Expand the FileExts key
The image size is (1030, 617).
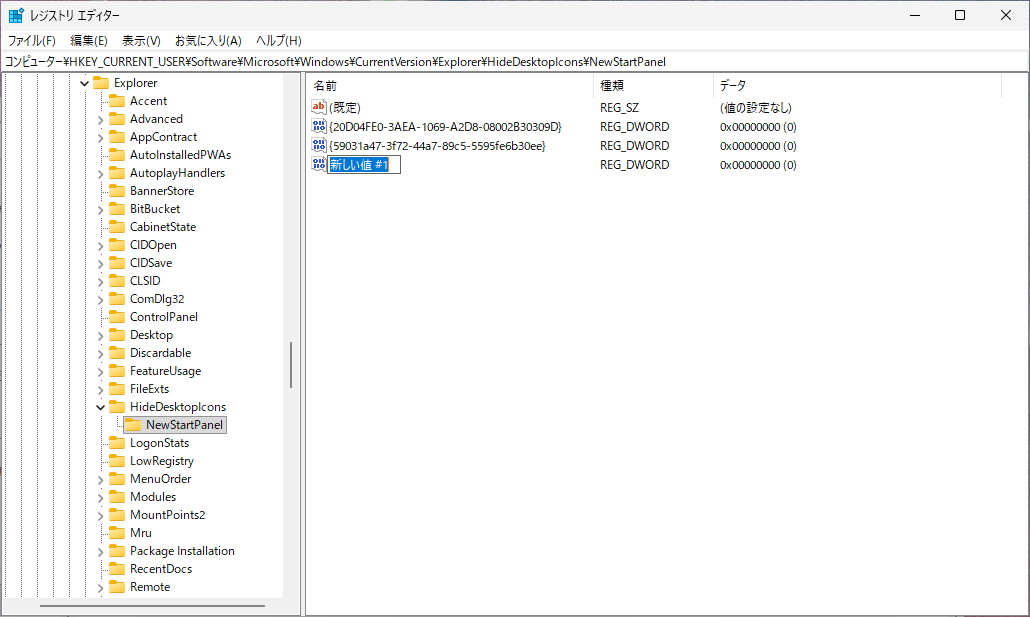(x=101, y=389)
